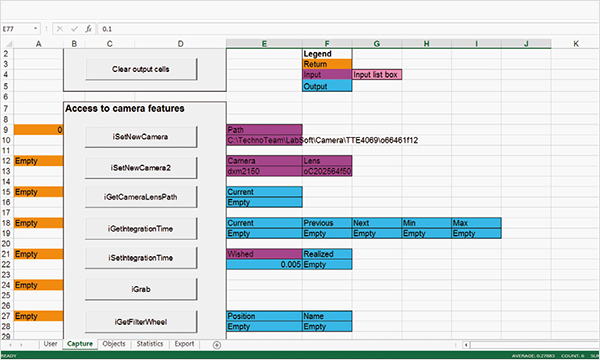The width and height of the screenshot is (600, 360).
Task: Run the iSetNewCamera2 button
Action: click(x=140, y=168)
